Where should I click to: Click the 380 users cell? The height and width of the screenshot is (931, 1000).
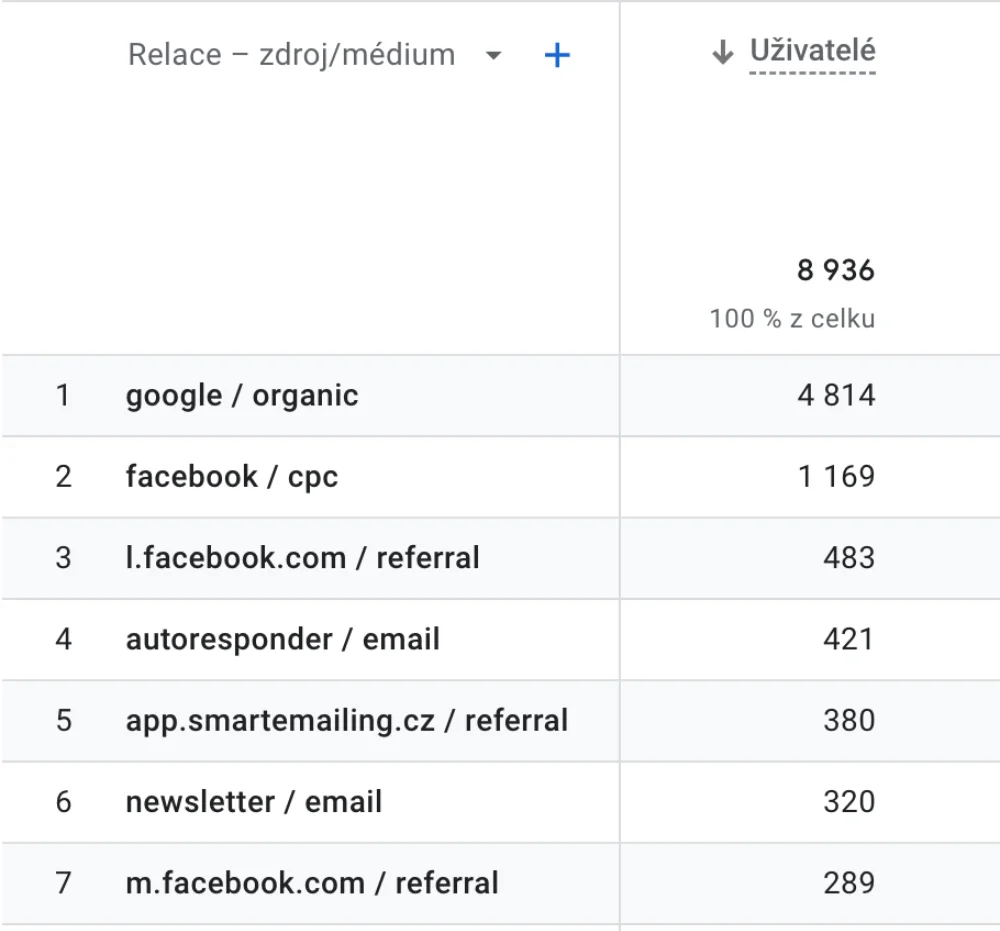[848, 721]
